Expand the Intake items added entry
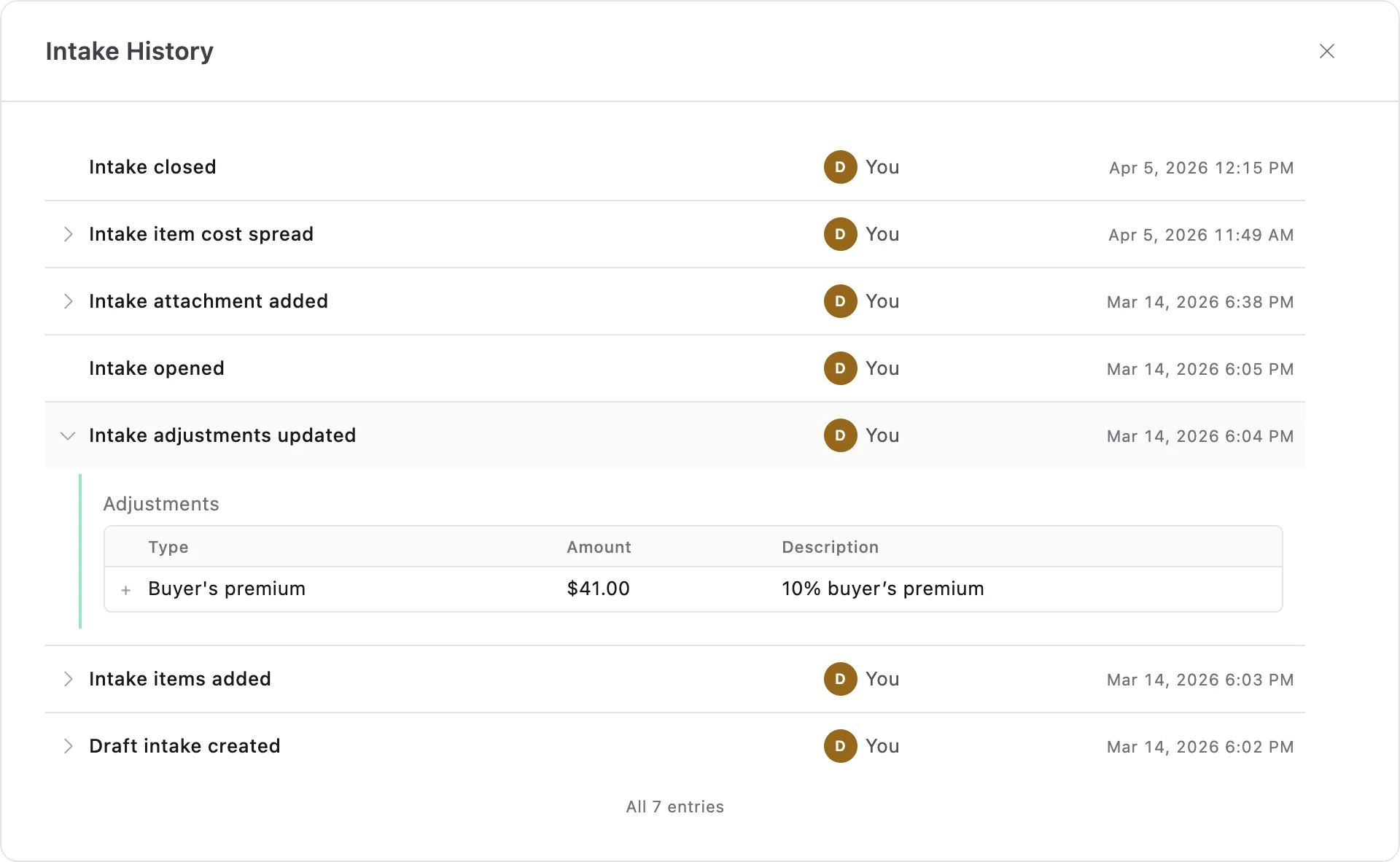Viewport: 1400px width, 862px height. click(x=68, y=679)
